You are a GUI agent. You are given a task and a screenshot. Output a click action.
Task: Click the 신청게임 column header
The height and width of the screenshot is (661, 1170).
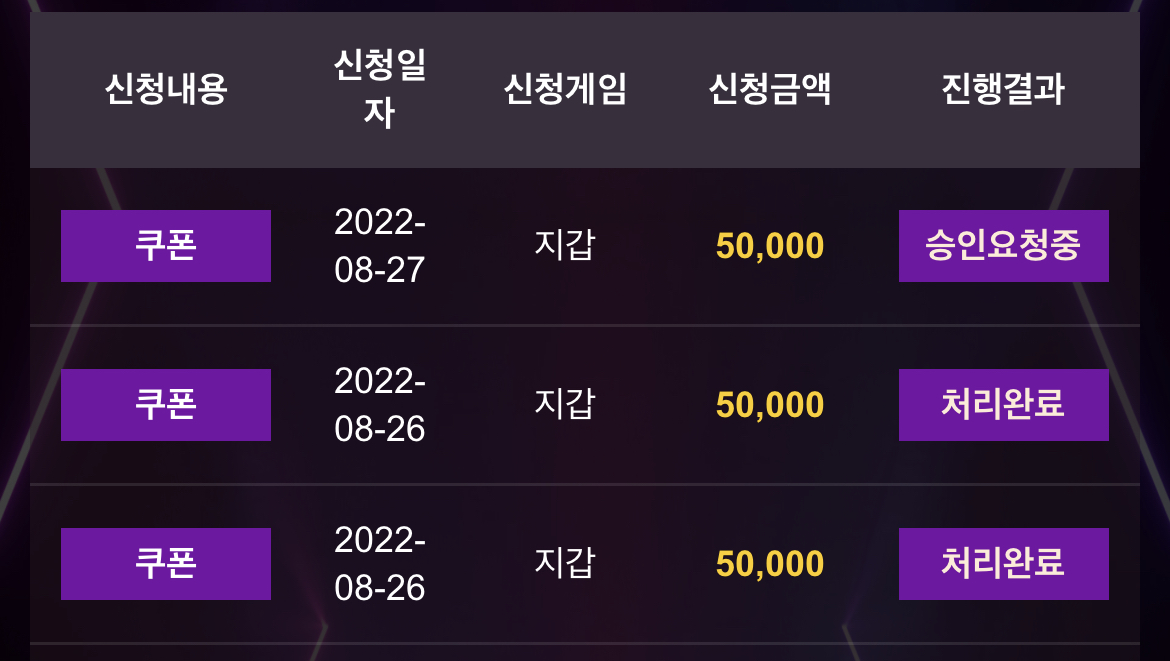[565, 89]
